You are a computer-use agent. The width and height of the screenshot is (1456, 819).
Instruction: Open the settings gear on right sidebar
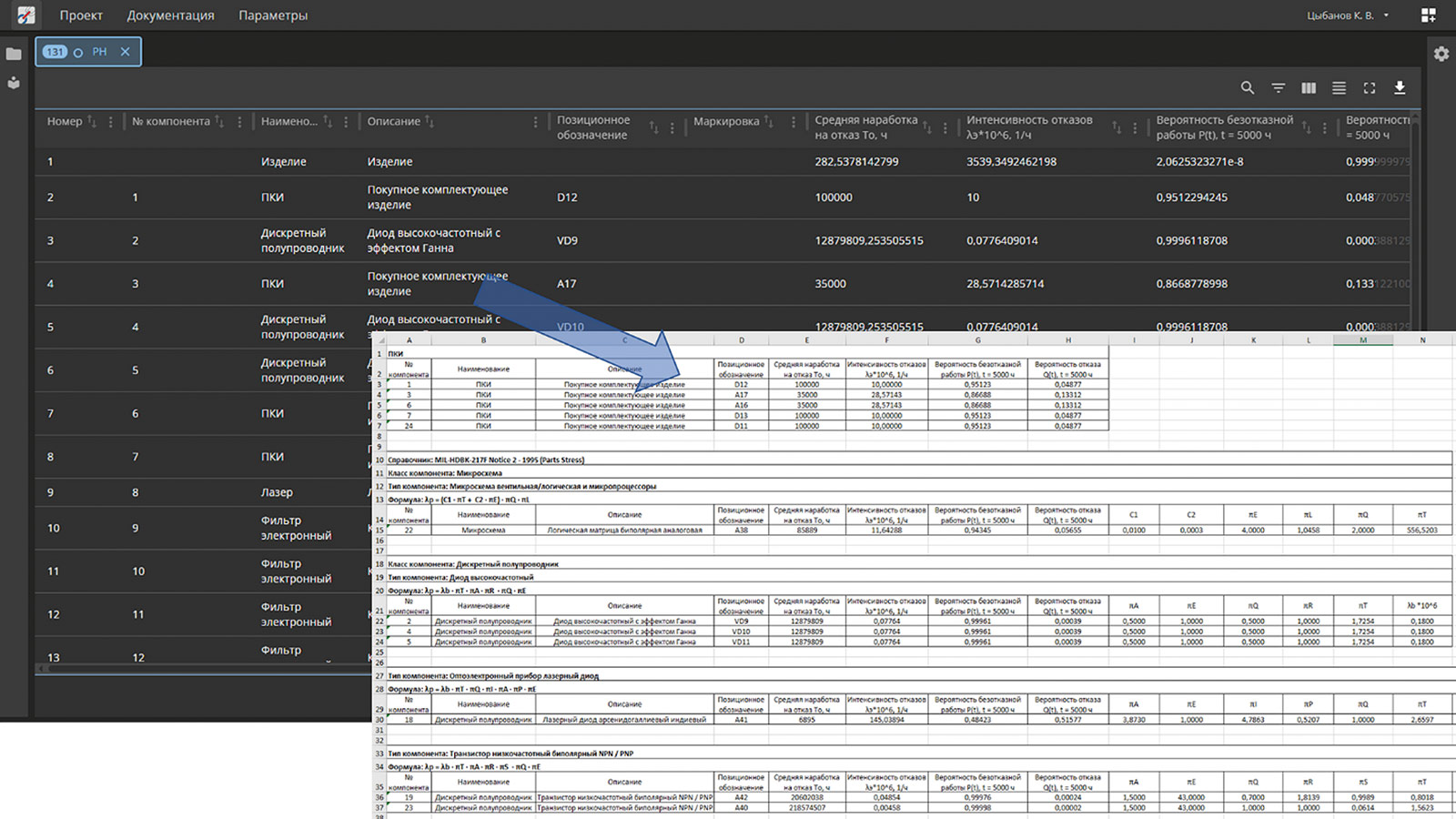pyautogui.click(x=1441, y=54)
